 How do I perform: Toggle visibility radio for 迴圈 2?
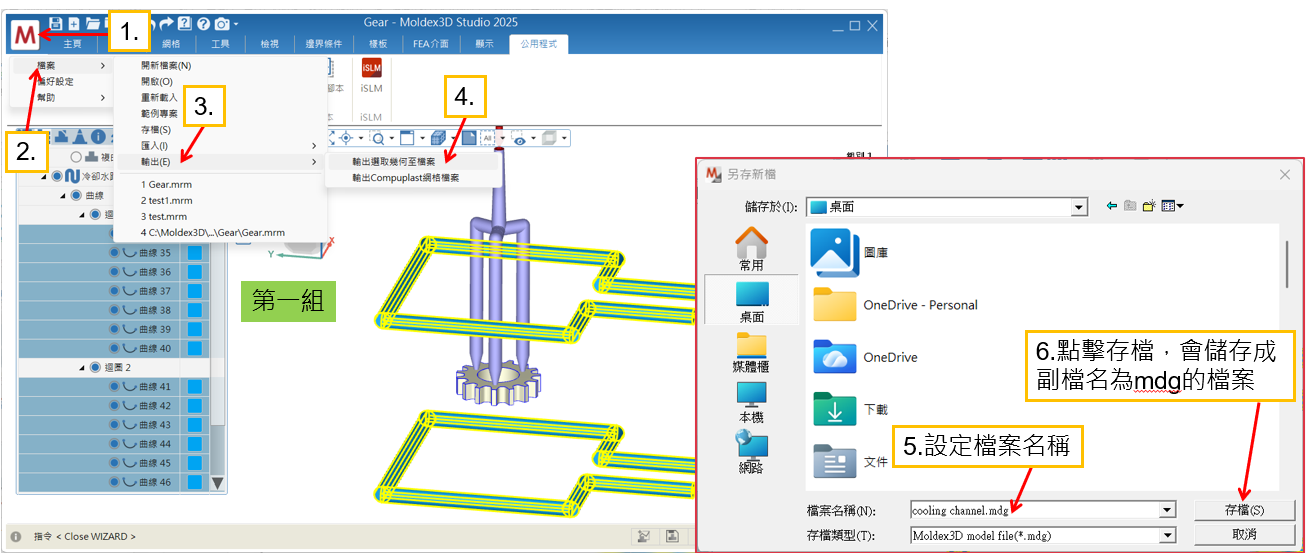[x=95, y=367]
